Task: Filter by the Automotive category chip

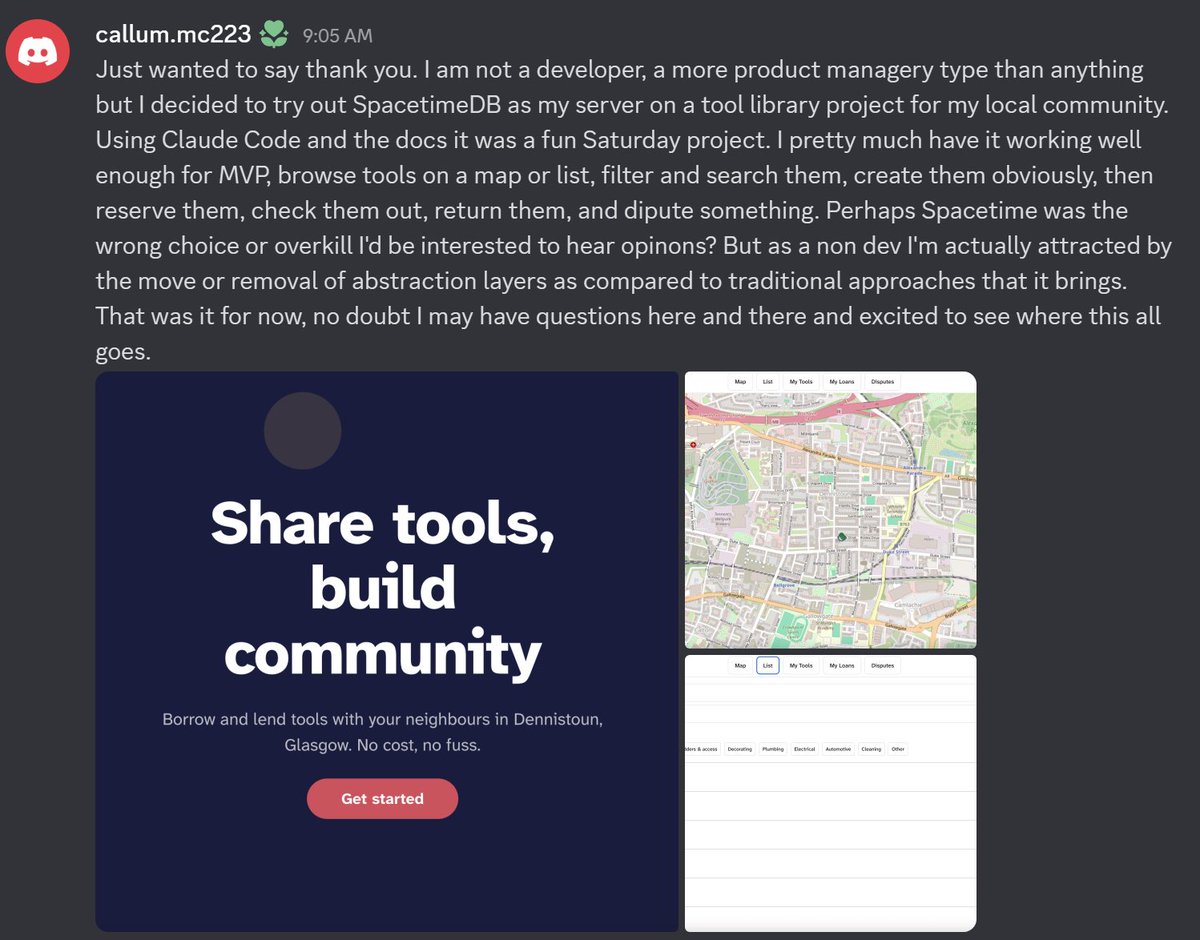Action: point(838,749)
